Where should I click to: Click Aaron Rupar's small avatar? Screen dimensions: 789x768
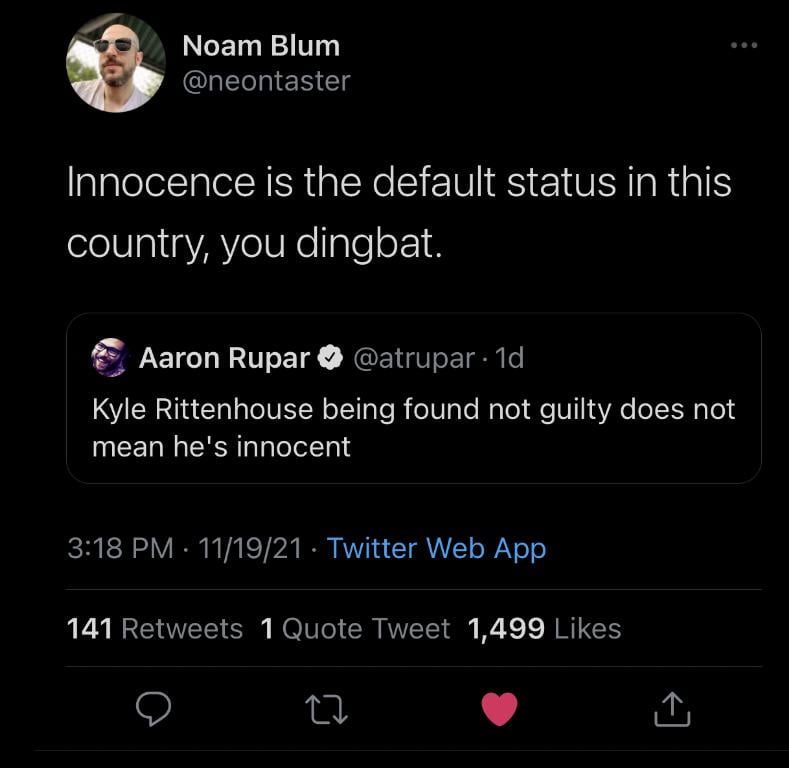pyautogui.click(x=110, y=357)
